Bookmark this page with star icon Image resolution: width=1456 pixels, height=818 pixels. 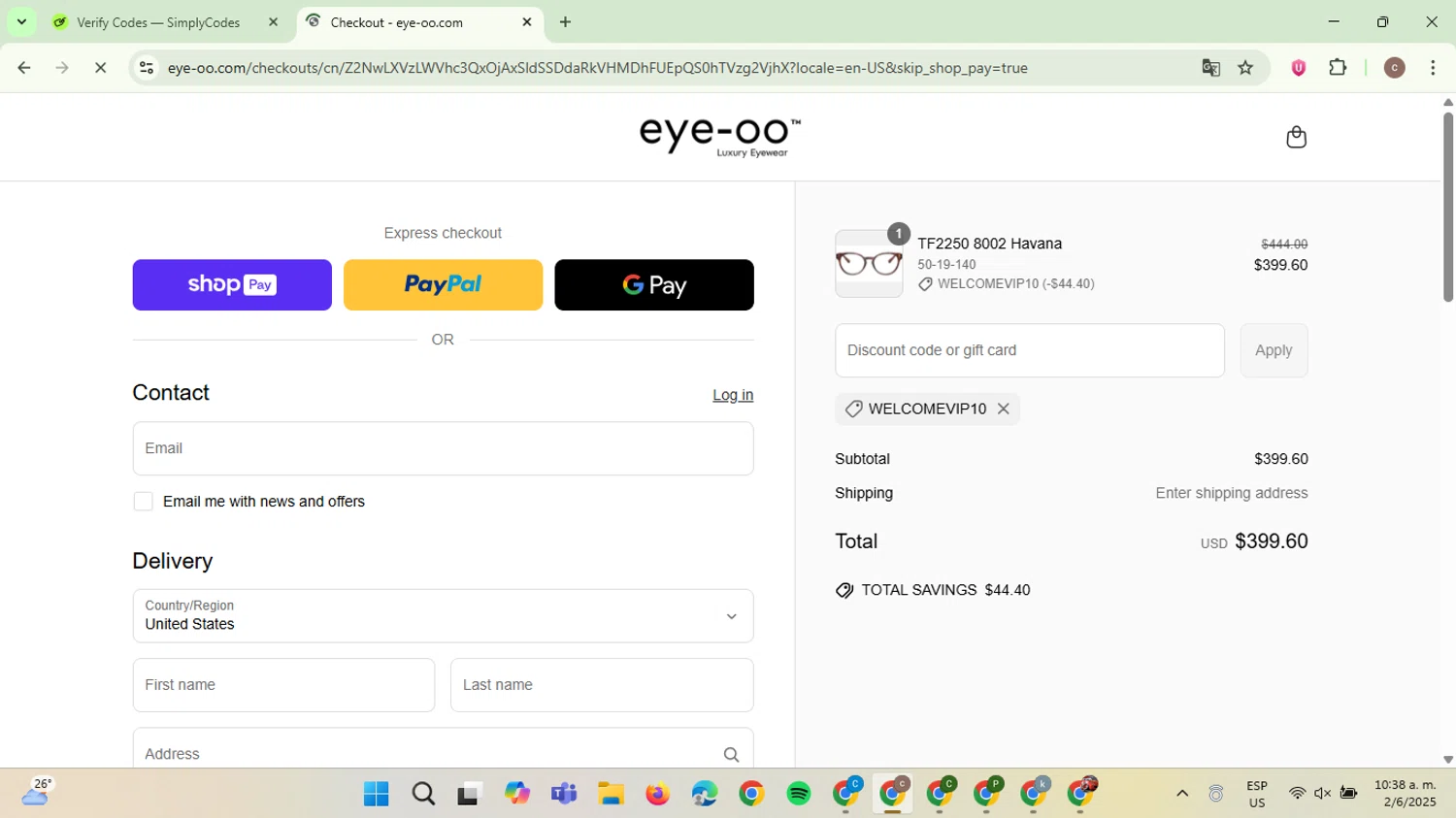point(1245,68)
